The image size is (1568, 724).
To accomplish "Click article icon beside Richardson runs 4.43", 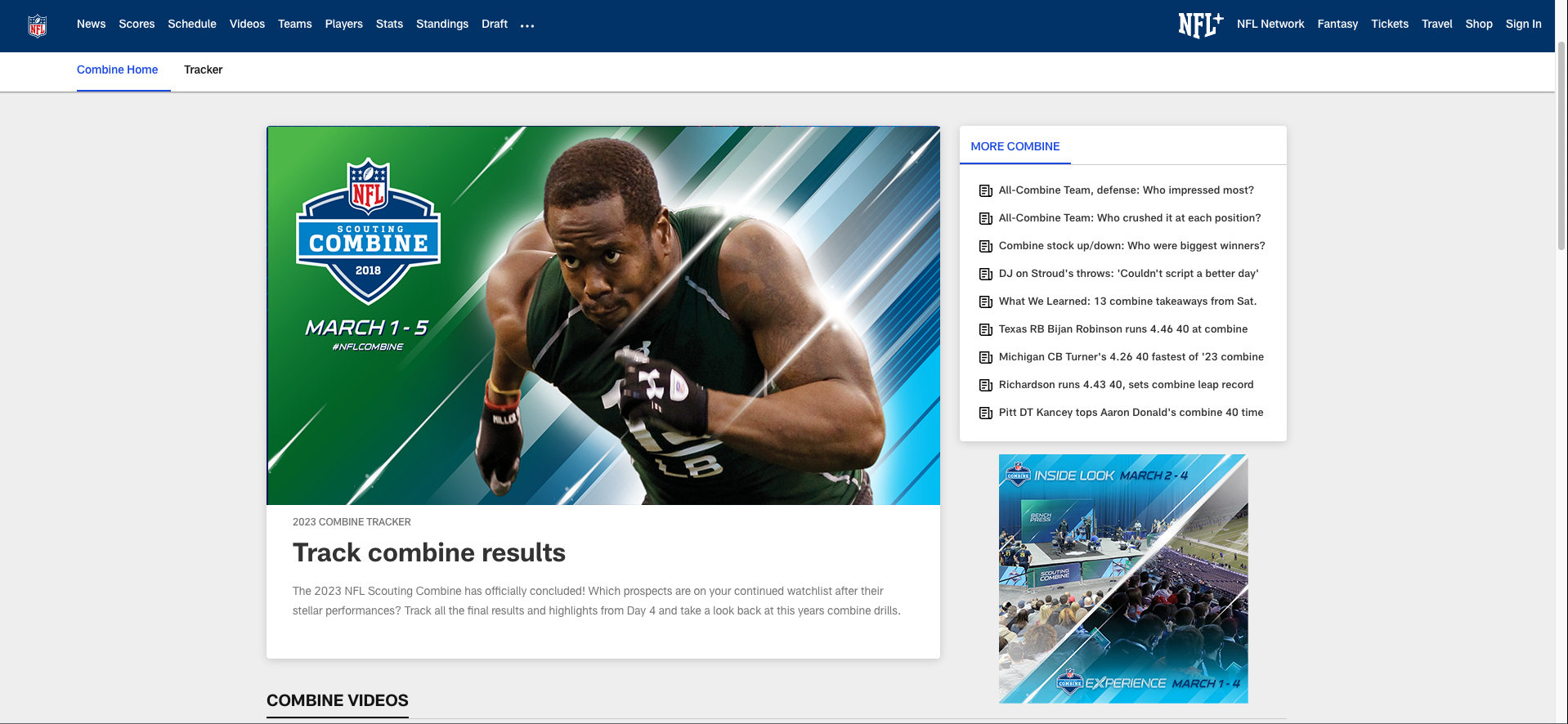I will click(x=986, y=385).
